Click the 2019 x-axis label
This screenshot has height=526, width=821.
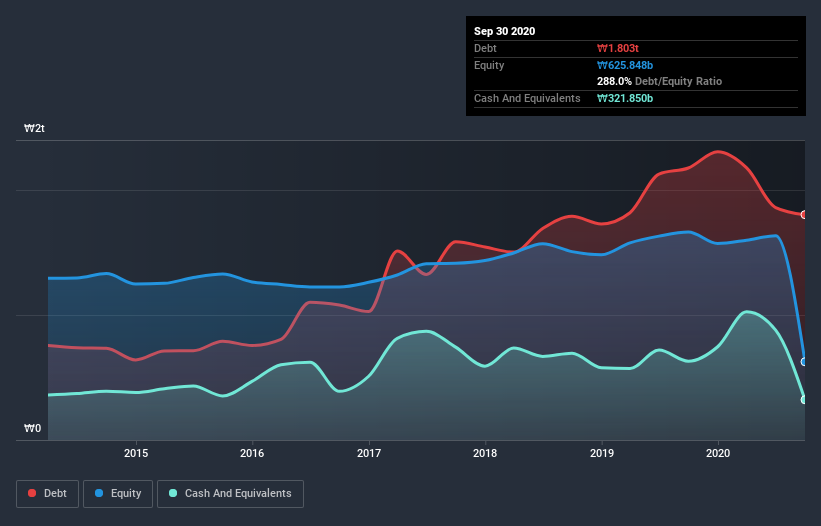click(602, 453)
